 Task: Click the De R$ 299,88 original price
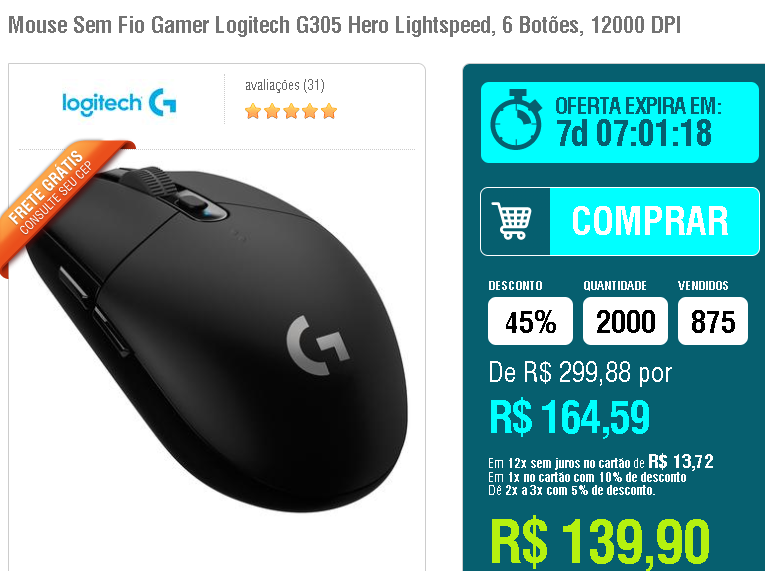tap(580, 373)
